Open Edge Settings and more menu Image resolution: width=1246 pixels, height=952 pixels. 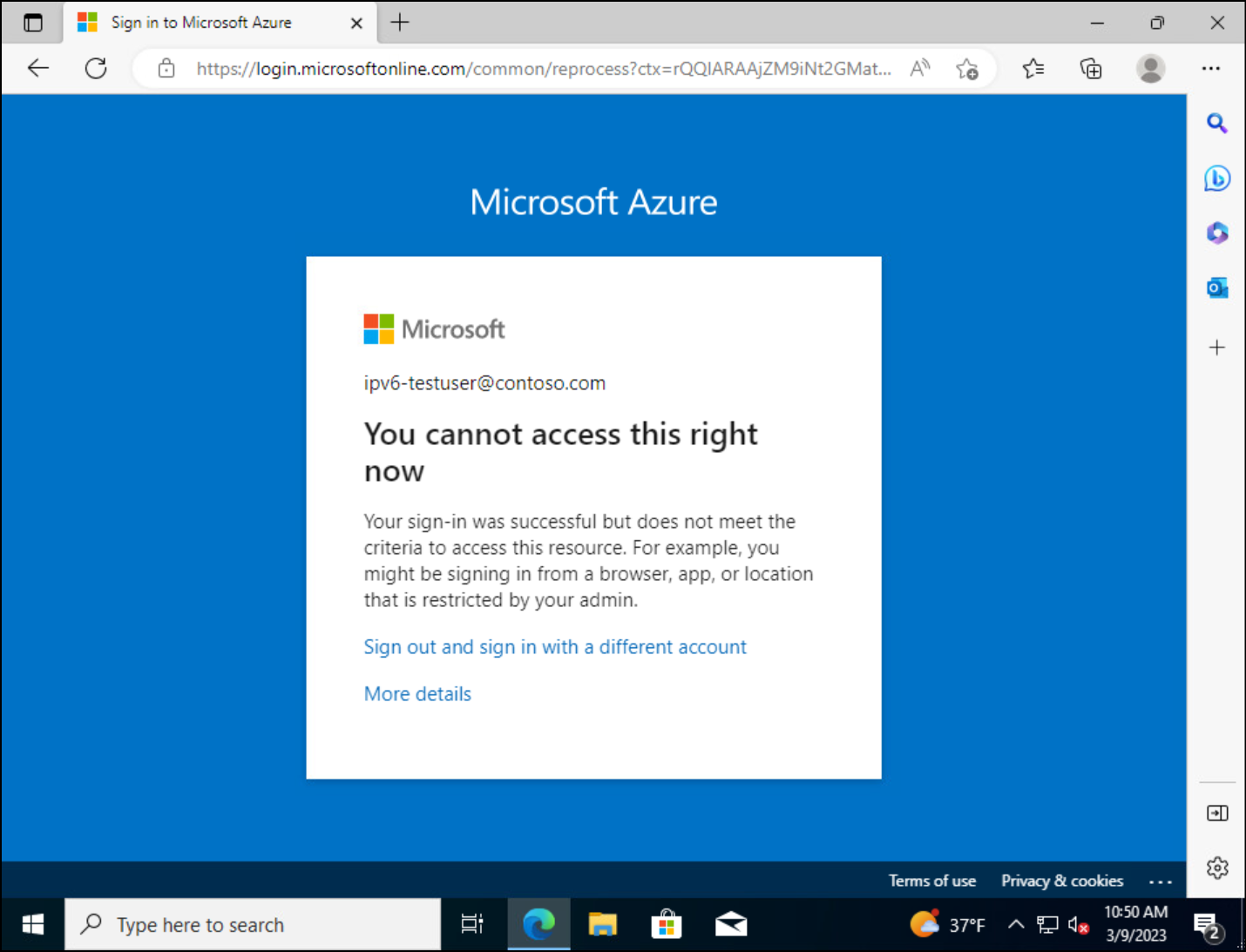click(1211, 68)
